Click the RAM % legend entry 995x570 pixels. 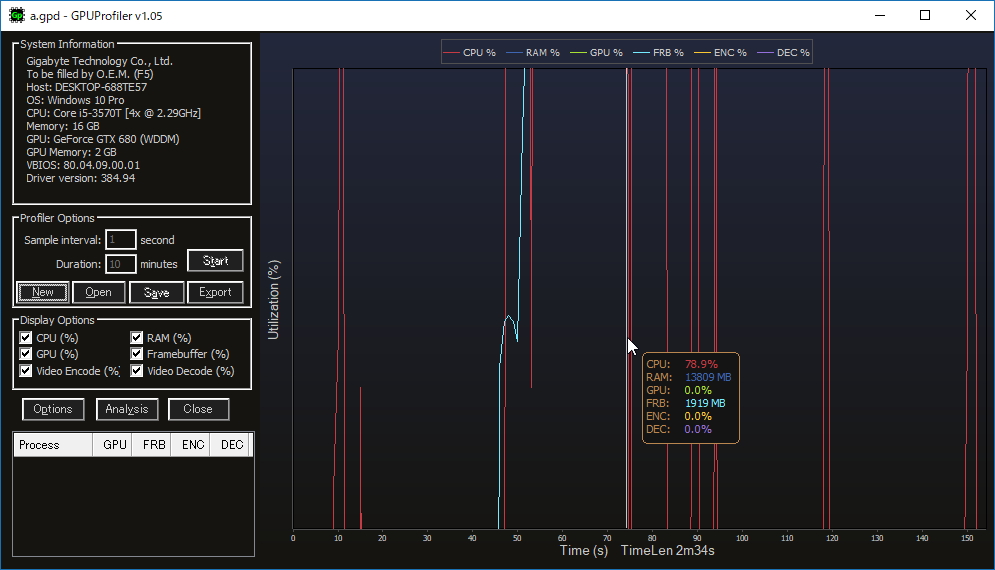[x=533, y=53]
